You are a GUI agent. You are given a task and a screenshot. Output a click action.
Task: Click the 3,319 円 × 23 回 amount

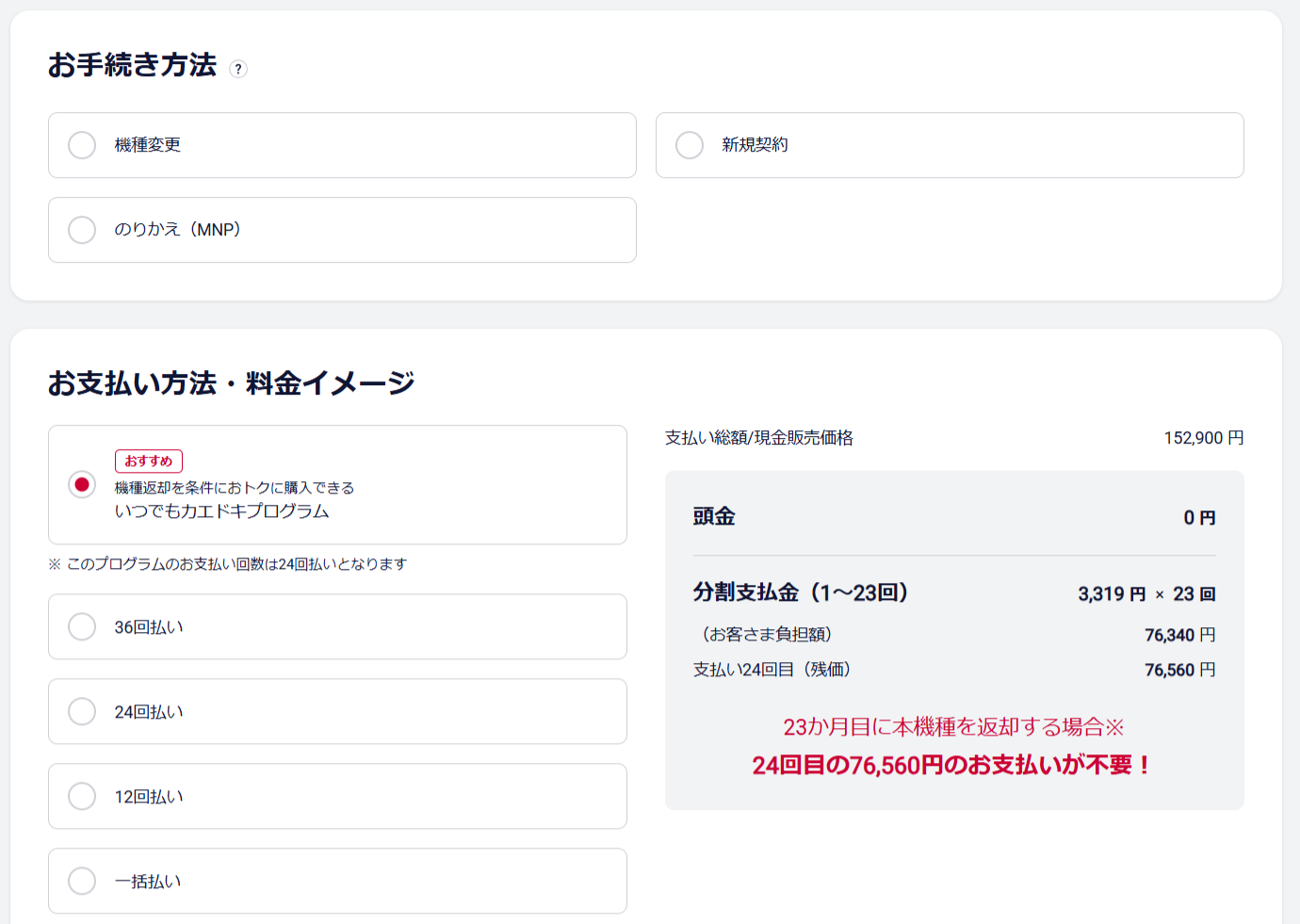pyautogui.click(x=1146, y=594)
